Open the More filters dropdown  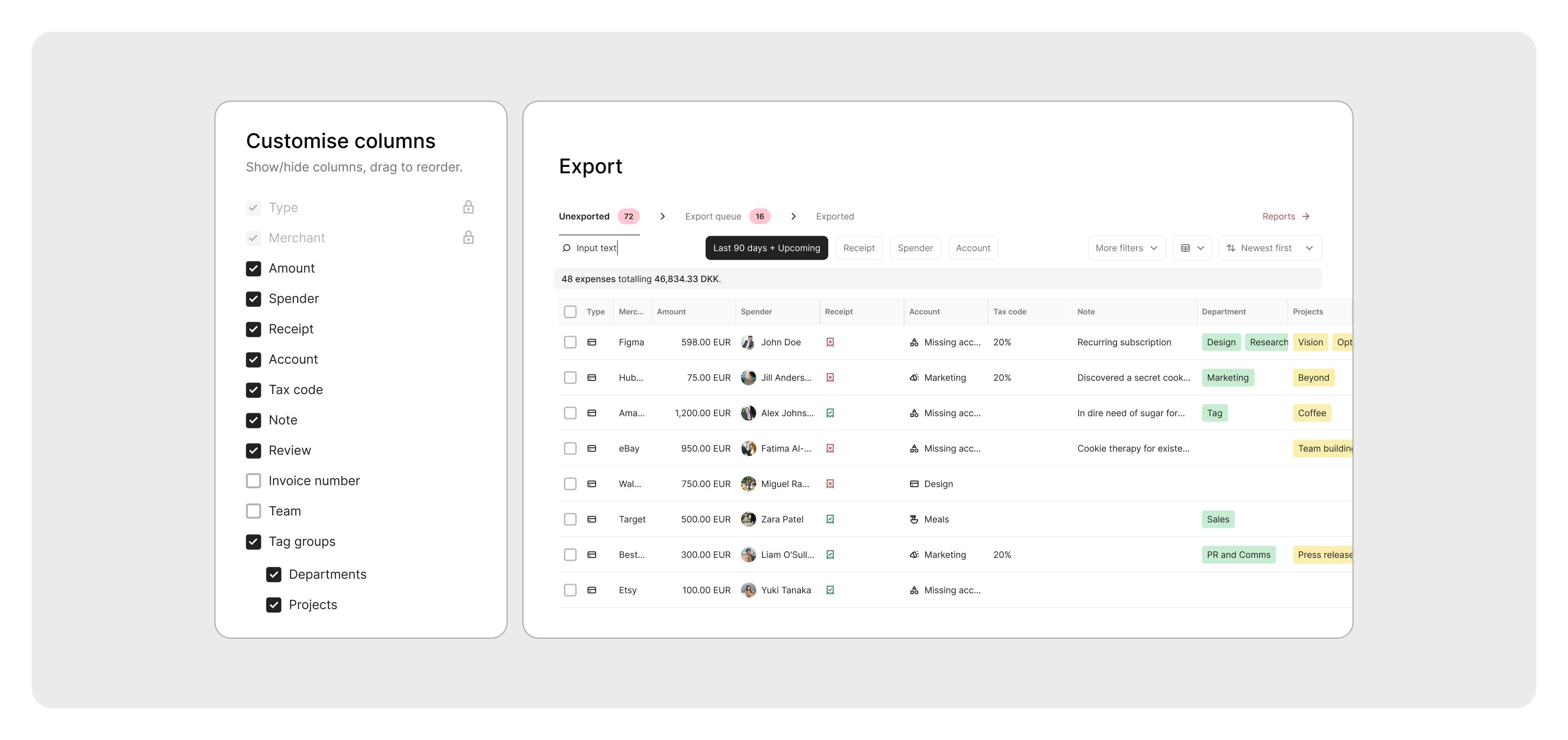[1126, 248]
